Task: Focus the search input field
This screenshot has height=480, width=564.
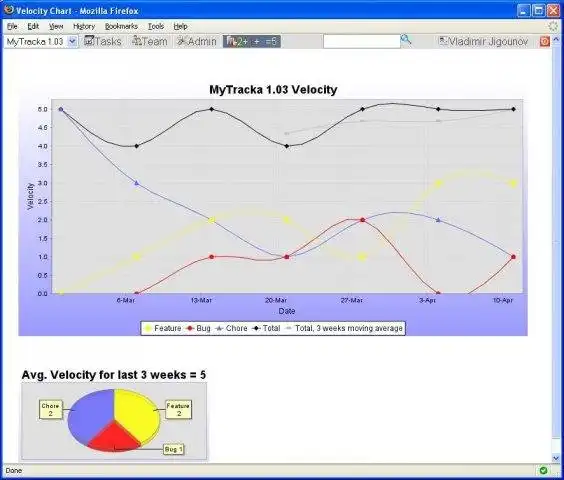Action: (x=361, y=41)
